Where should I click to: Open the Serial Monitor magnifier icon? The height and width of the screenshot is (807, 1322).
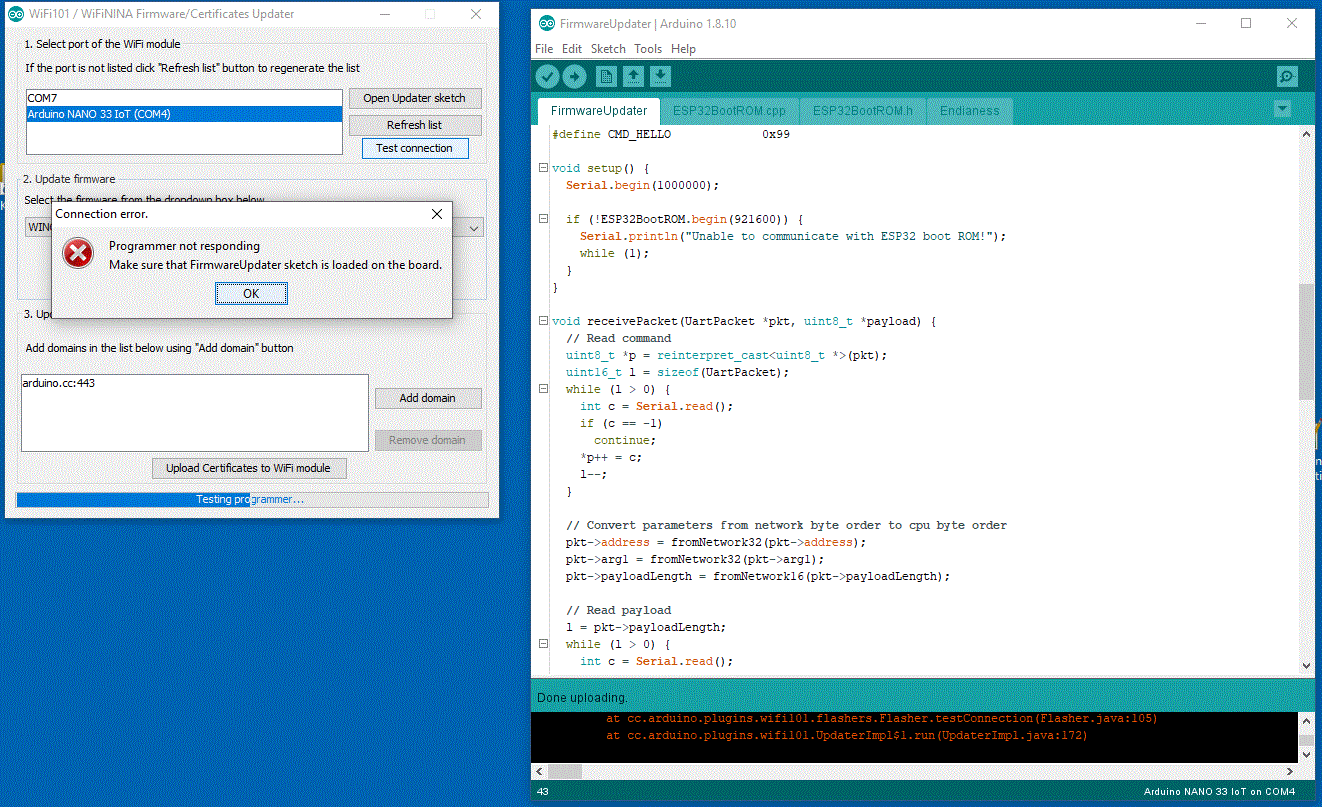point(1287,75)
